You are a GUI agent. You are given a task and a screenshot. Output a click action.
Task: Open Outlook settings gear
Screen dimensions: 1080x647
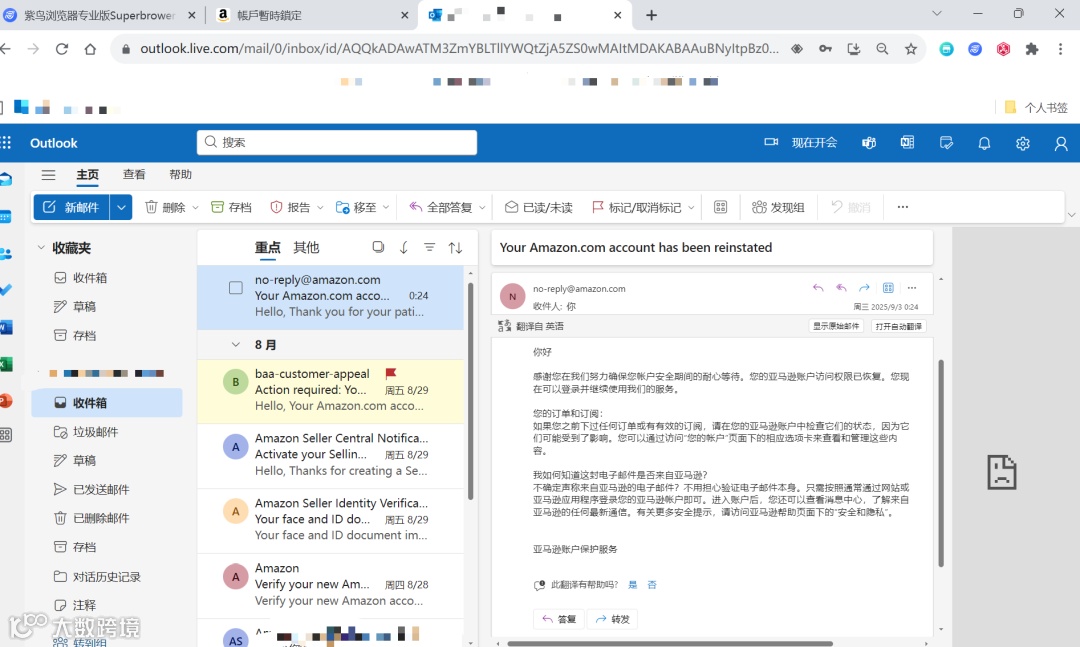[1023, 143]
